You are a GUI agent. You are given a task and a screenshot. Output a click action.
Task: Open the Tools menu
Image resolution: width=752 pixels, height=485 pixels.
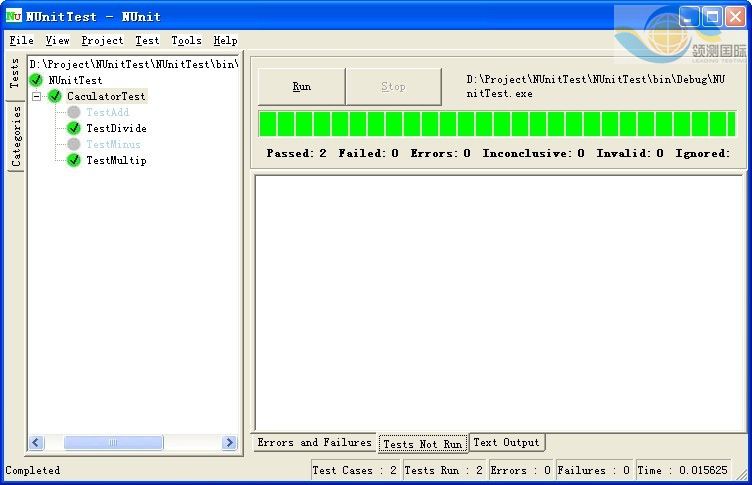(x=186, y=40)
